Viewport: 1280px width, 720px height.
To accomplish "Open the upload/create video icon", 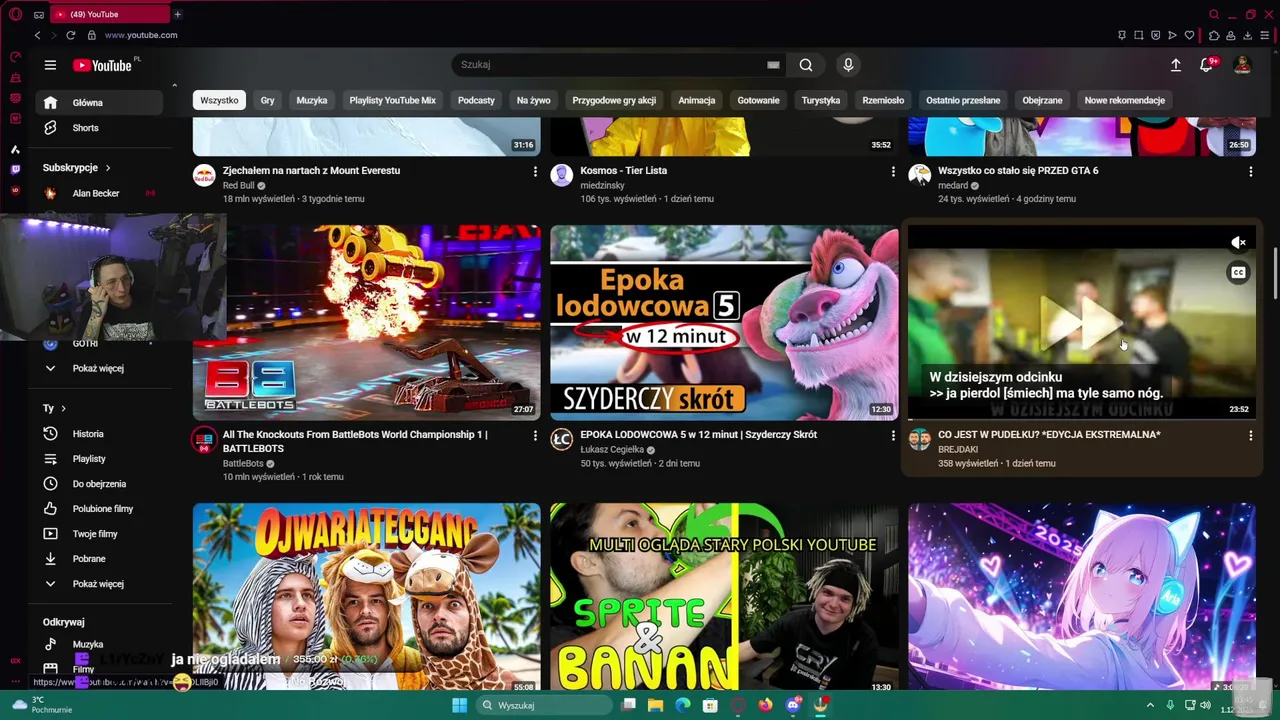I will (1176, 65).
